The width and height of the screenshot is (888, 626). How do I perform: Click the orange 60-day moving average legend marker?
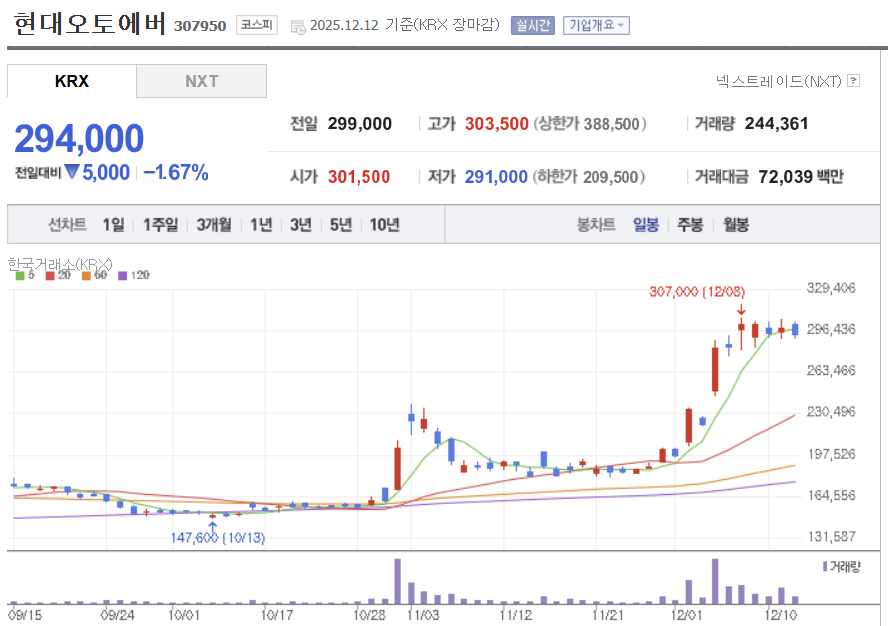[85, 276]
